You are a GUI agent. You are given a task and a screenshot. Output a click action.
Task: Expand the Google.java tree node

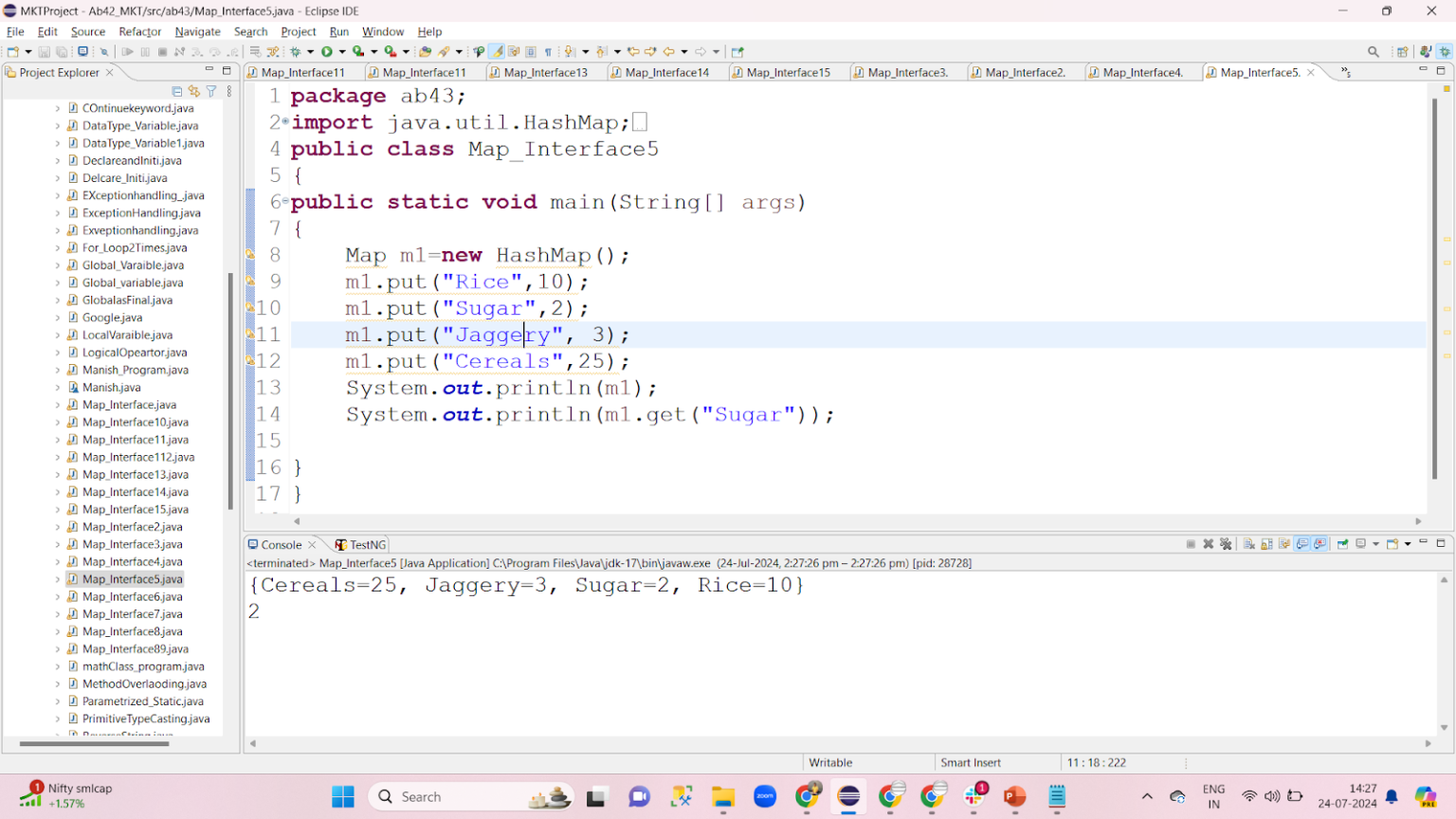(58, 318)
